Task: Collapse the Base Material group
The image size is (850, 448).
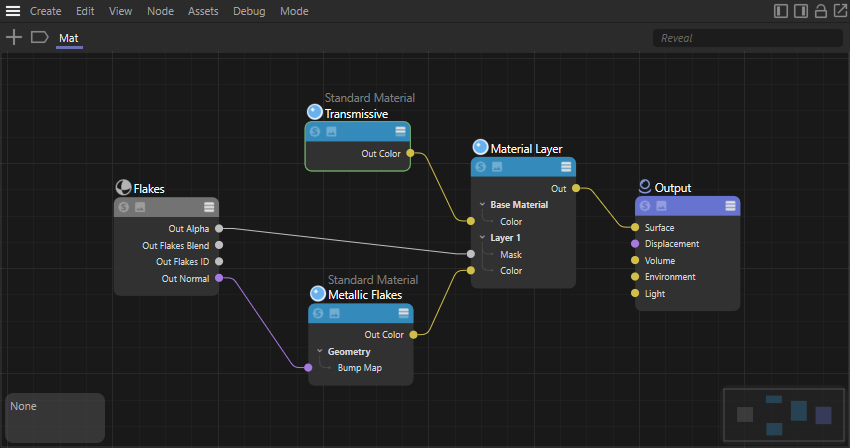Action: point(482,205)
